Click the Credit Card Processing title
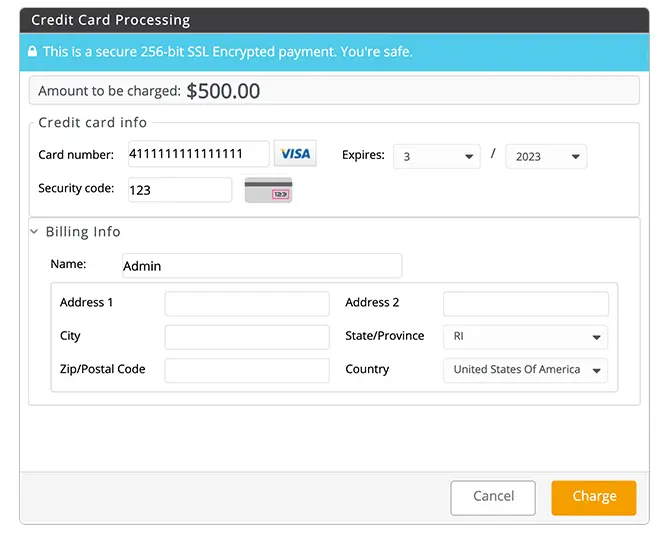 tap(111, 20)
